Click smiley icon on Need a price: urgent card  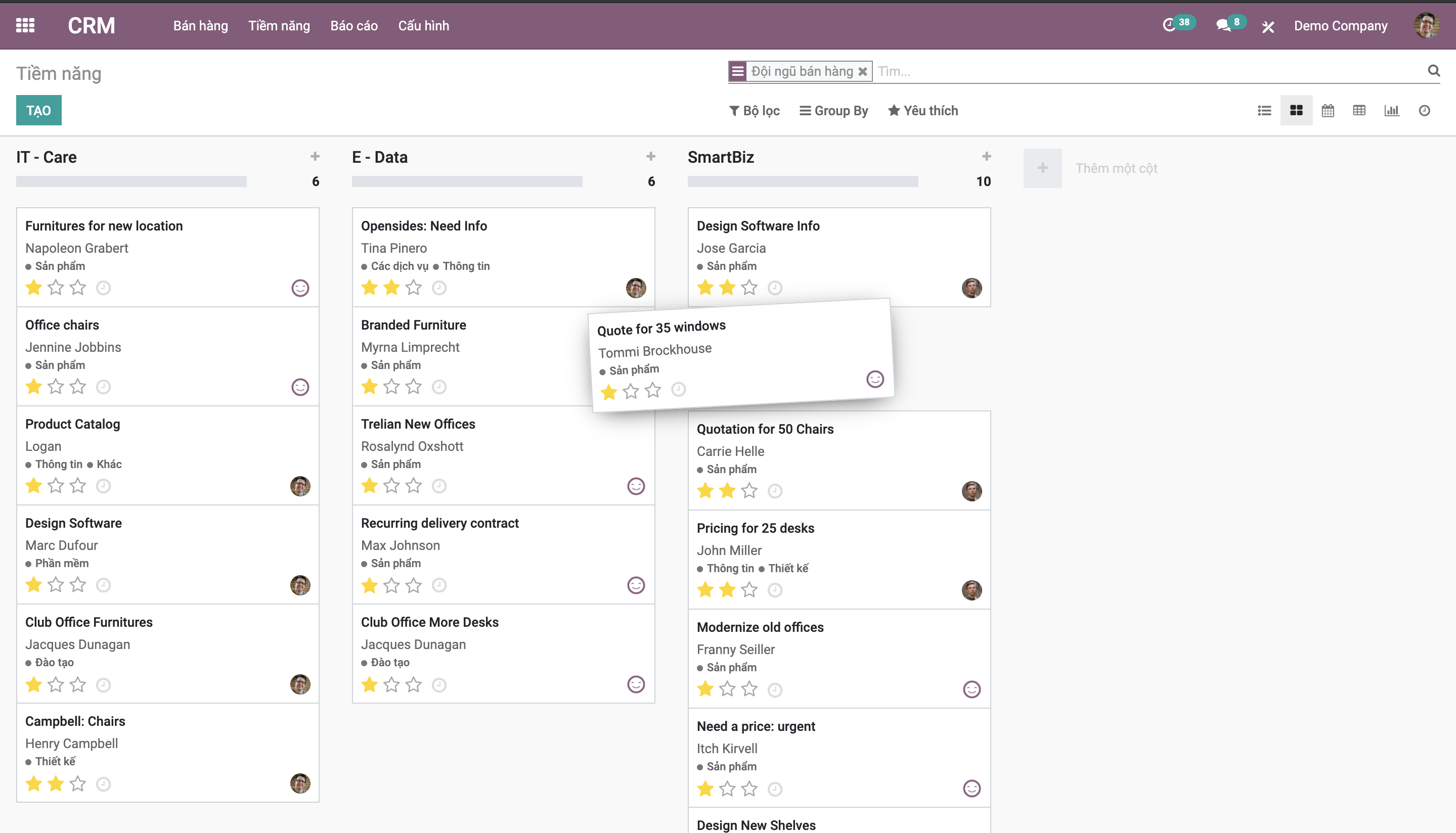(x=972, y=789)
